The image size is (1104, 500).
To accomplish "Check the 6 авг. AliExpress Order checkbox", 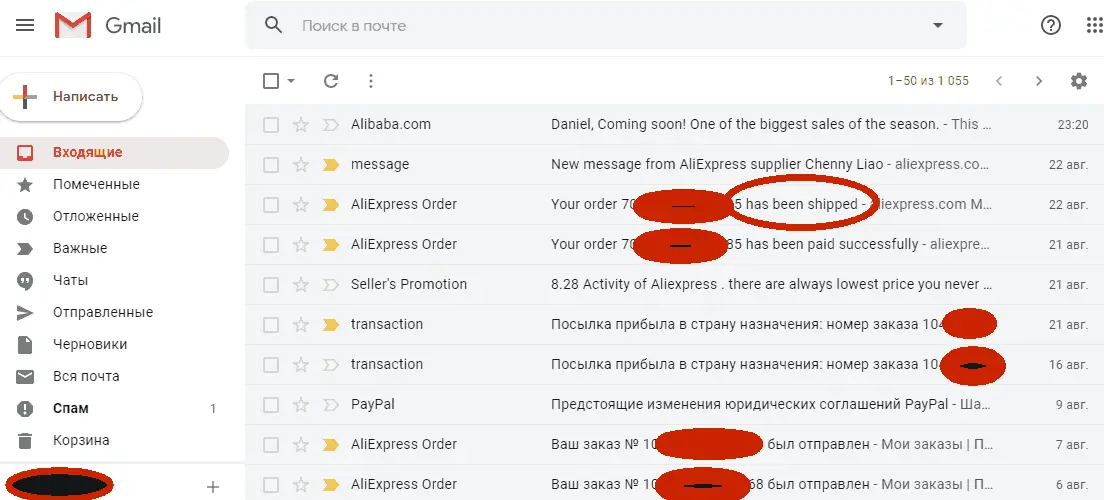I will click(x=271, y=485).
